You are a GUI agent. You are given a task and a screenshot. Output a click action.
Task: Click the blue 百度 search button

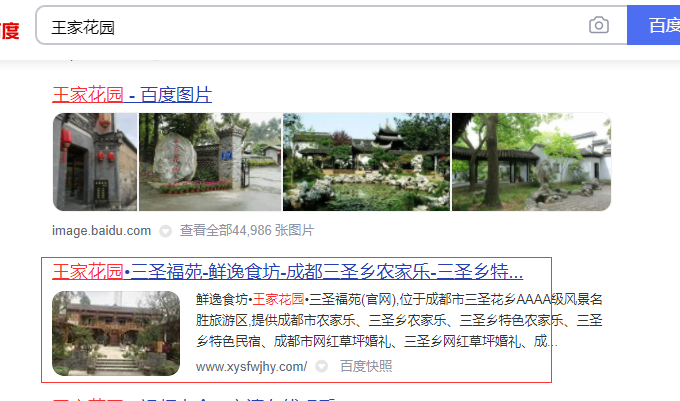click(654, 25)
